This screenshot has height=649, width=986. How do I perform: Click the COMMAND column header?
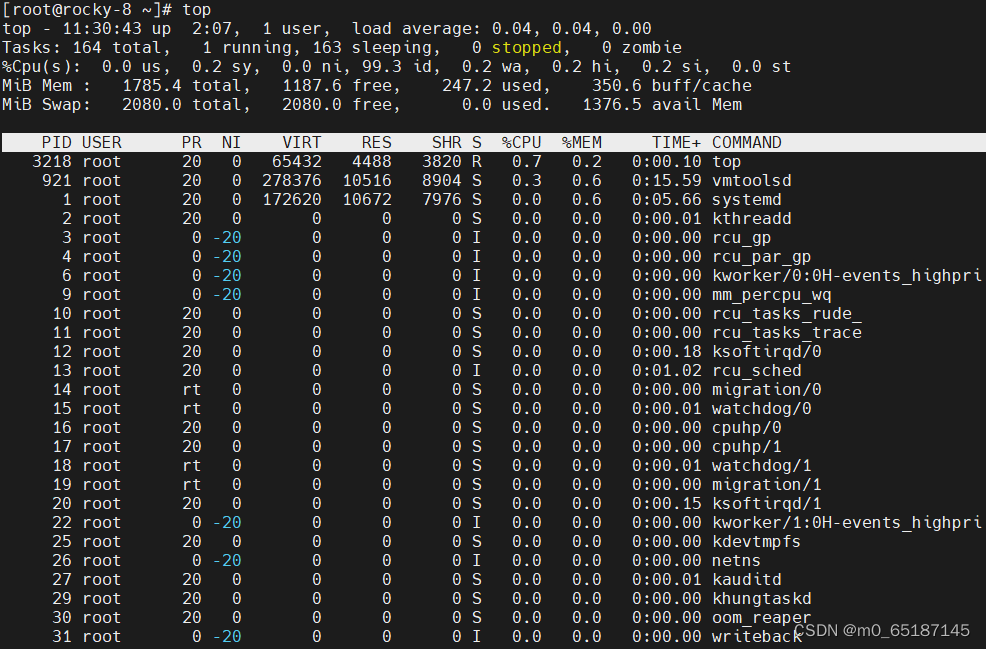746,142
